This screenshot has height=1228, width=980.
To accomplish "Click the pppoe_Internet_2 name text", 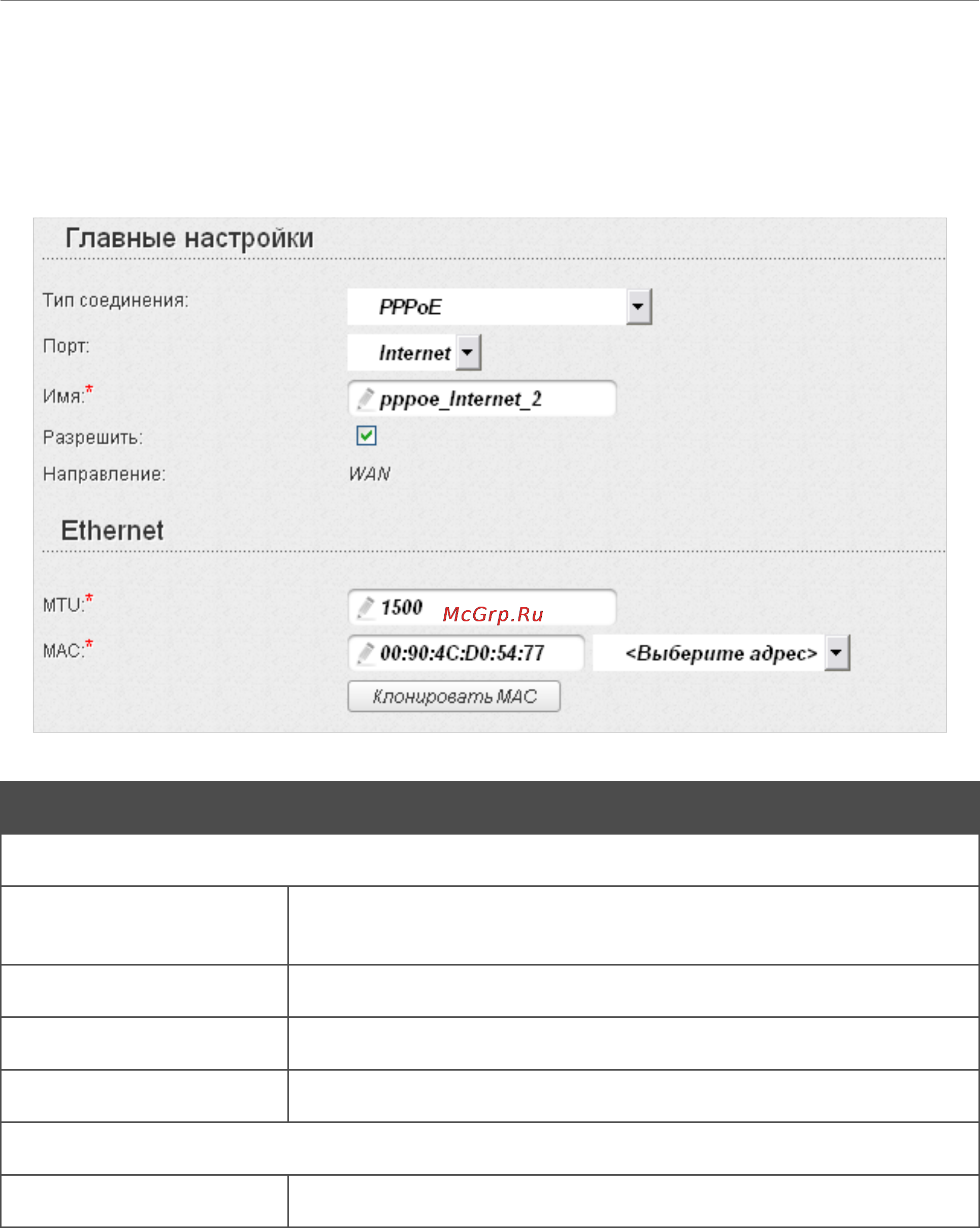I will (x=461, y=400).
